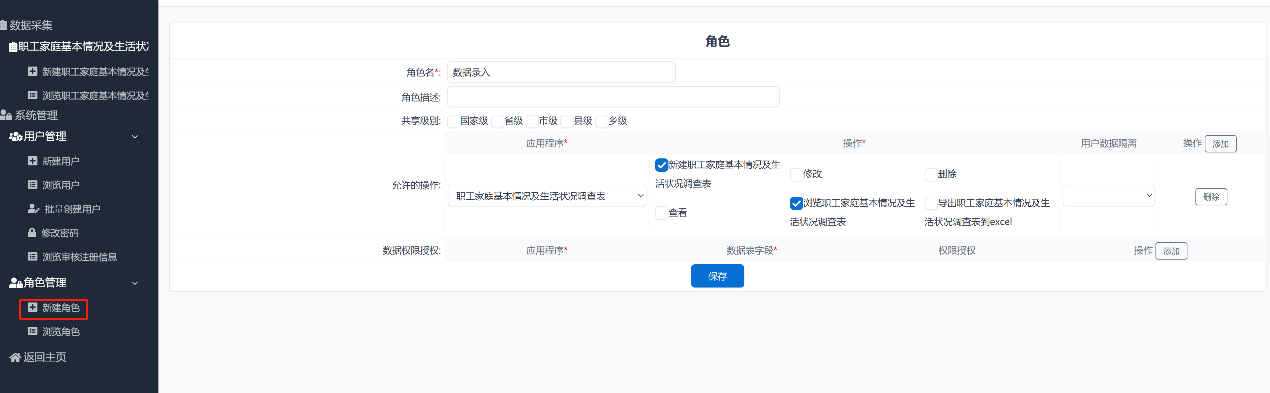Check the 县级 sharing level
The image size is (1270, 393).
click(x=566, y=121)
